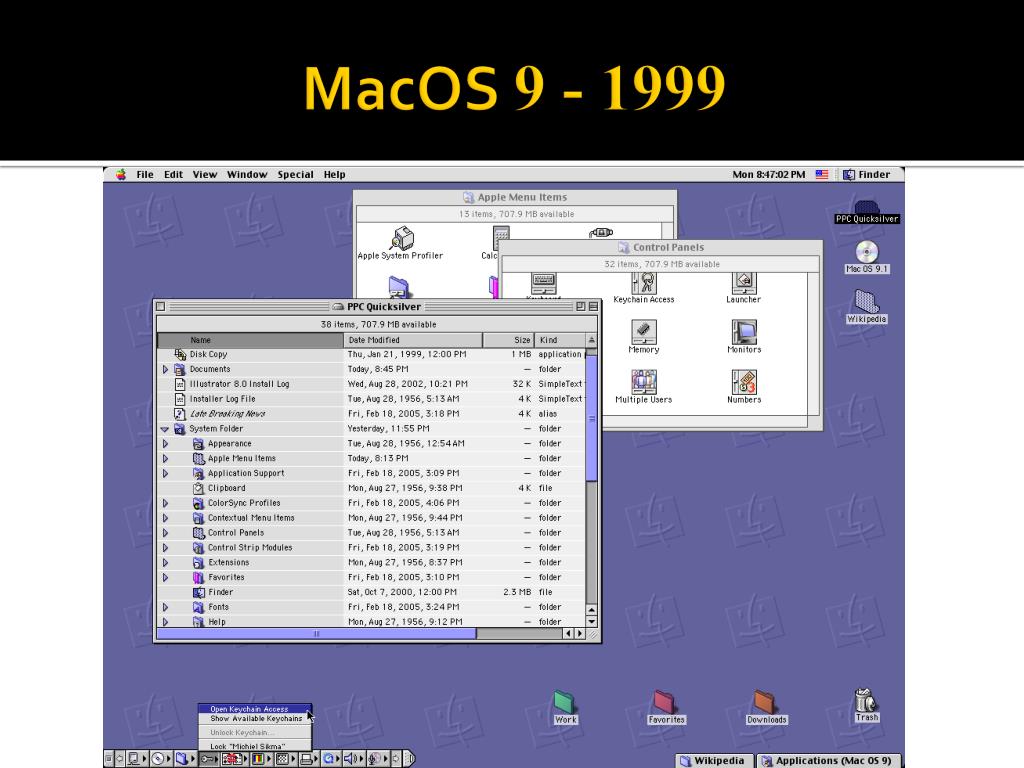Expand the Fonts folder triangle
The height and width of the screenshot is (768, 1024).
tap(165, 607)
